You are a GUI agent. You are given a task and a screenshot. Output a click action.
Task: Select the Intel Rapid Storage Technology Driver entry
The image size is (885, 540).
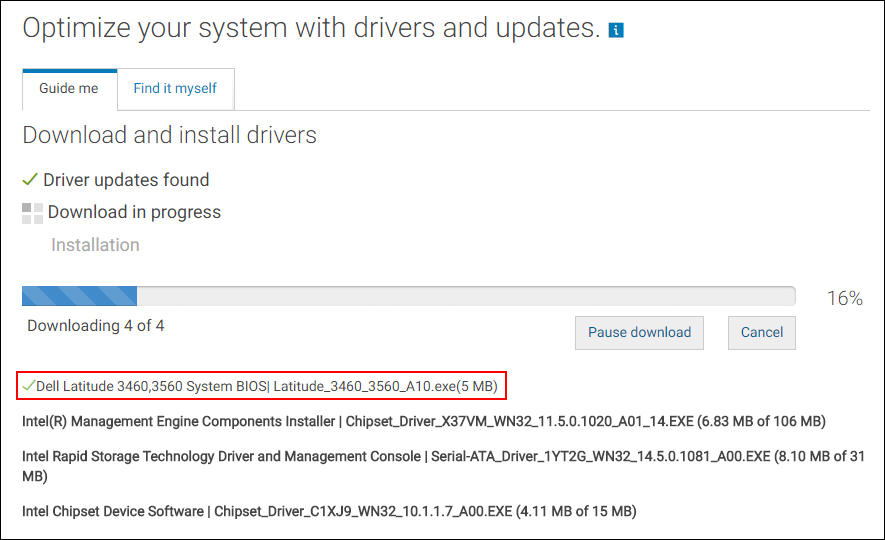click(x=443, y=466)
